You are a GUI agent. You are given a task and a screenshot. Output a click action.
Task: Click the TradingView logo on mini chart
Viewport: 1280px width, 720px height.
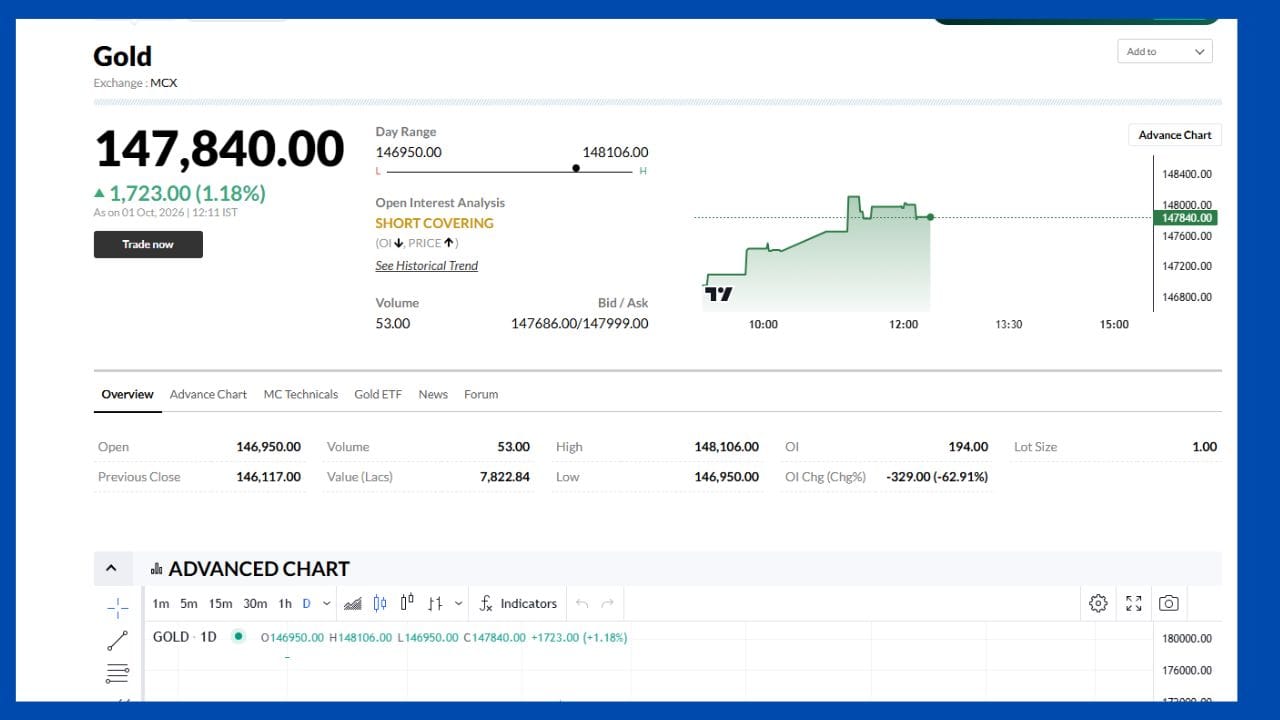[719, 293]
